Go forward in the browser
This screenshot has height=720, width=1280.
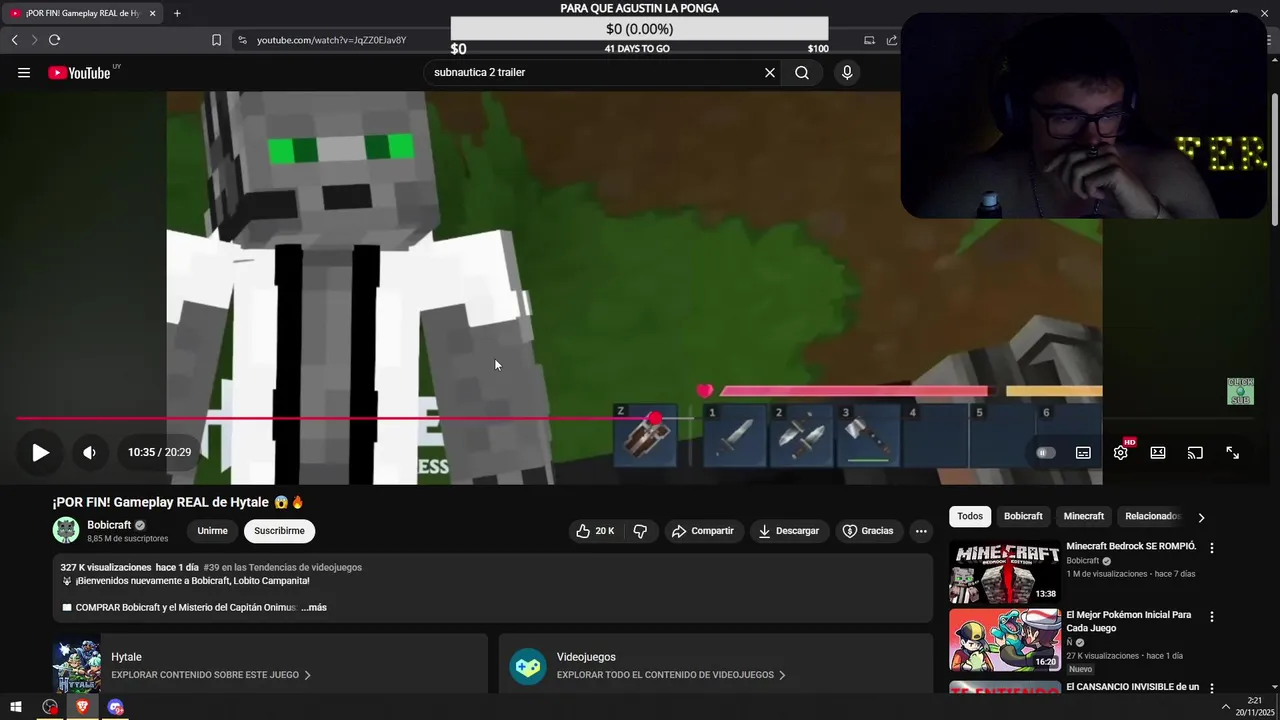click(x=34, y=40)
